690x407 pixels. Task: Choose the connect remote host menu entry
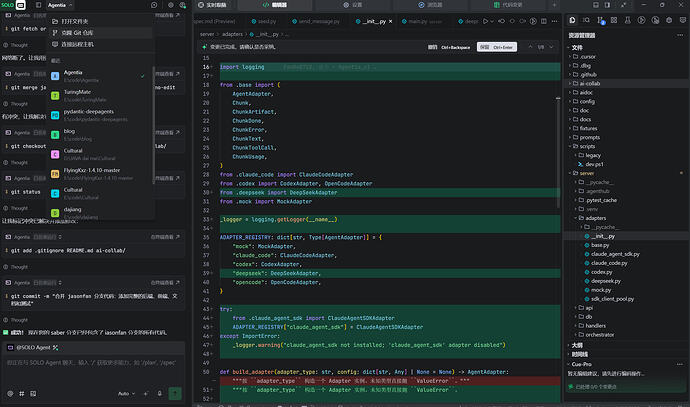coord(100,44)
